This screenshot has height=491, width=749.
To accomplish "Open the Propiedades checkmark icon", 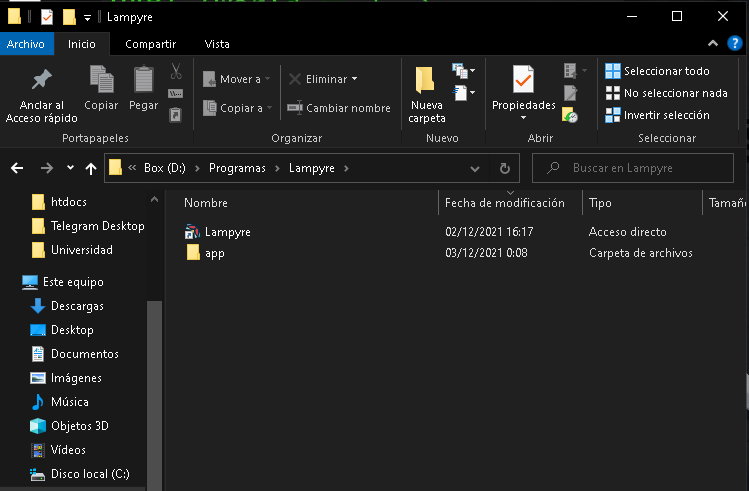I will pos(523,79).
